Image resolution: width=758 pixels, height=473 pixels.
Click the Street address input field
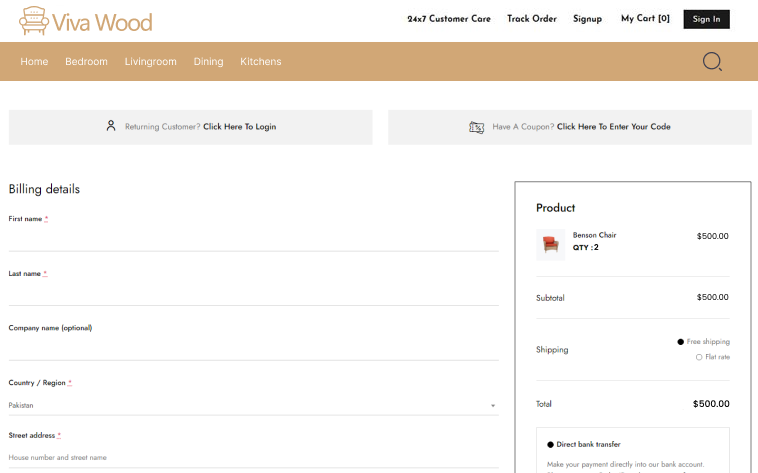pyautogui.click(x=253, y=457)
